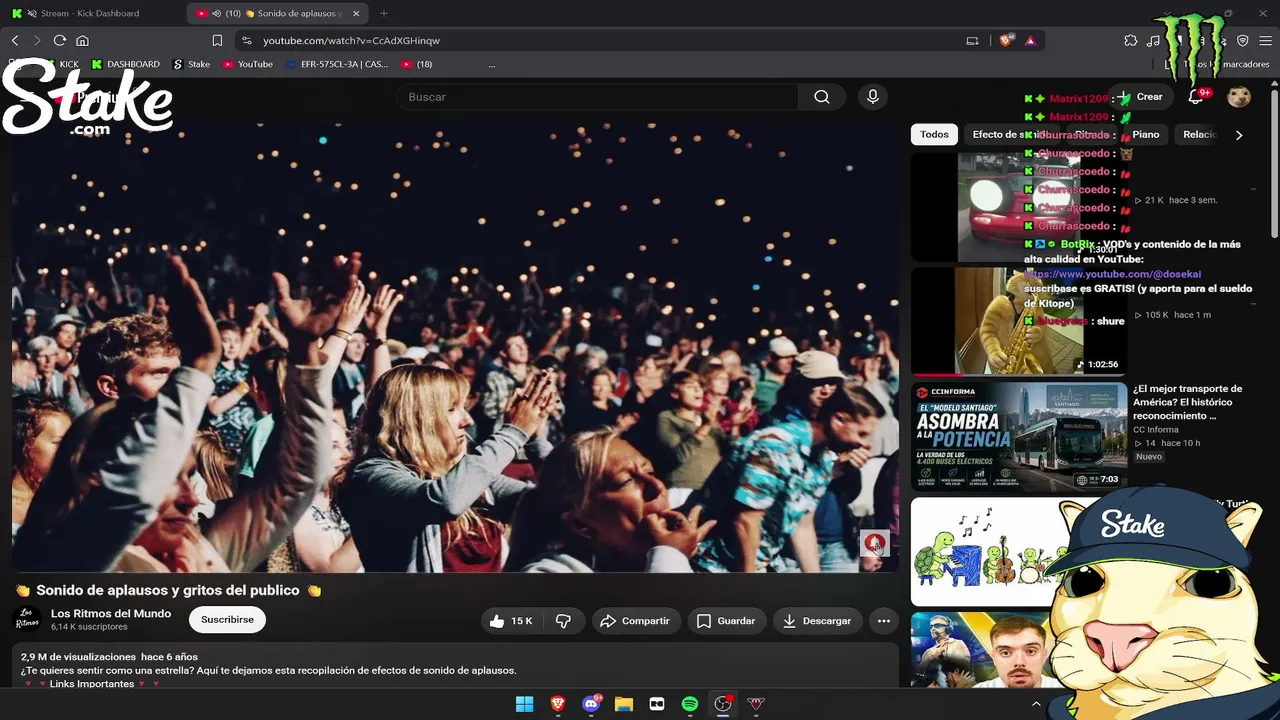Image resolution: width=1280 pixels, height=720 pixels.
Task: Open Spotify from the taskbar
Action: [690, 704]
